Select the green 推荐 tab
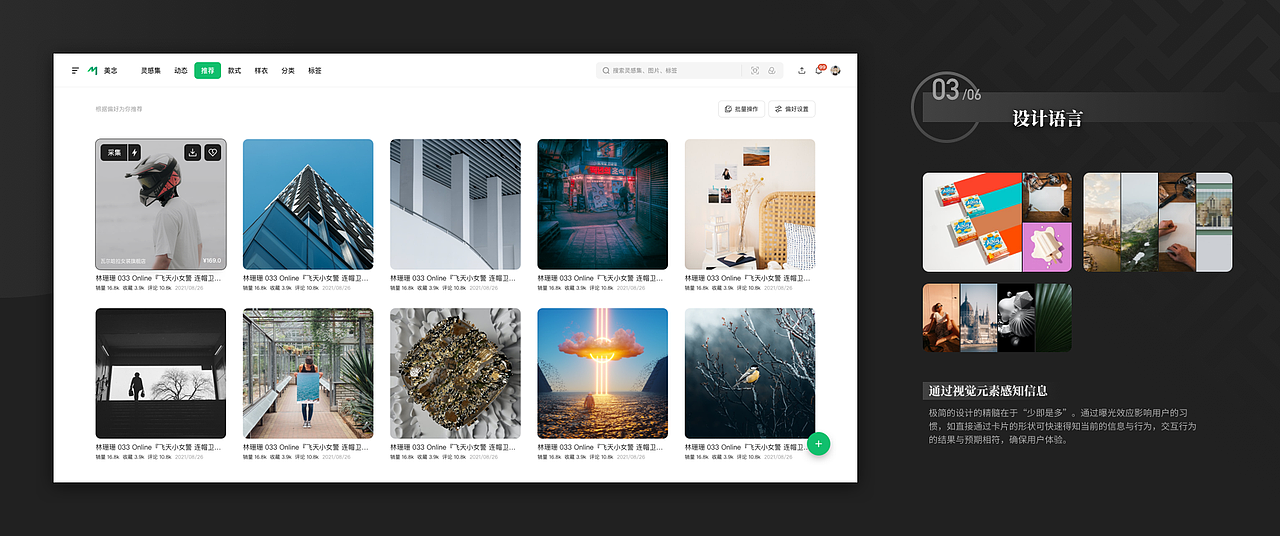This screenshot has height=536, width=1280. click(207, 71)
